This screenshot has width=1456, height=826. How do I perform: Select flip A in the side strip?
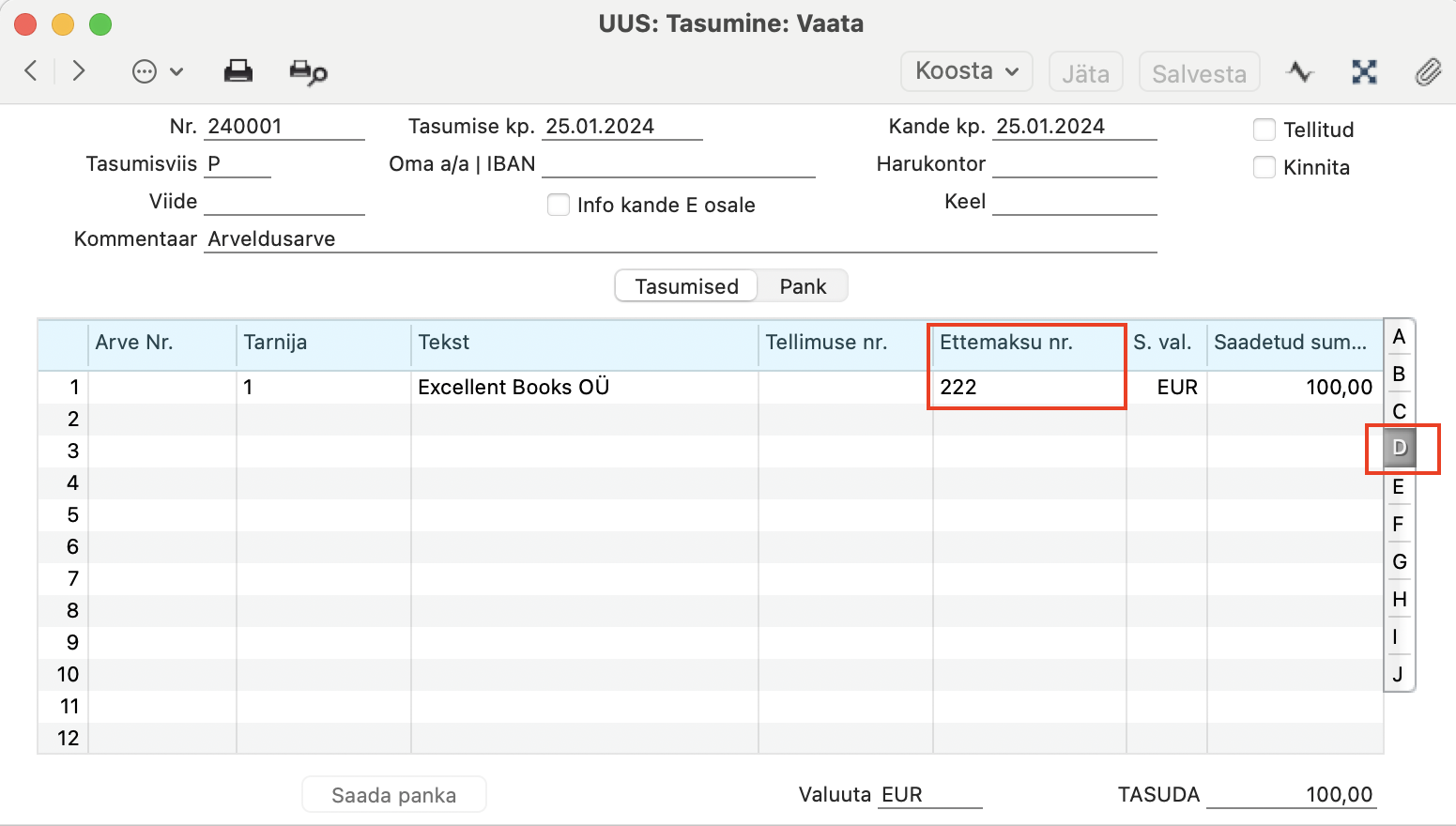1399,337
